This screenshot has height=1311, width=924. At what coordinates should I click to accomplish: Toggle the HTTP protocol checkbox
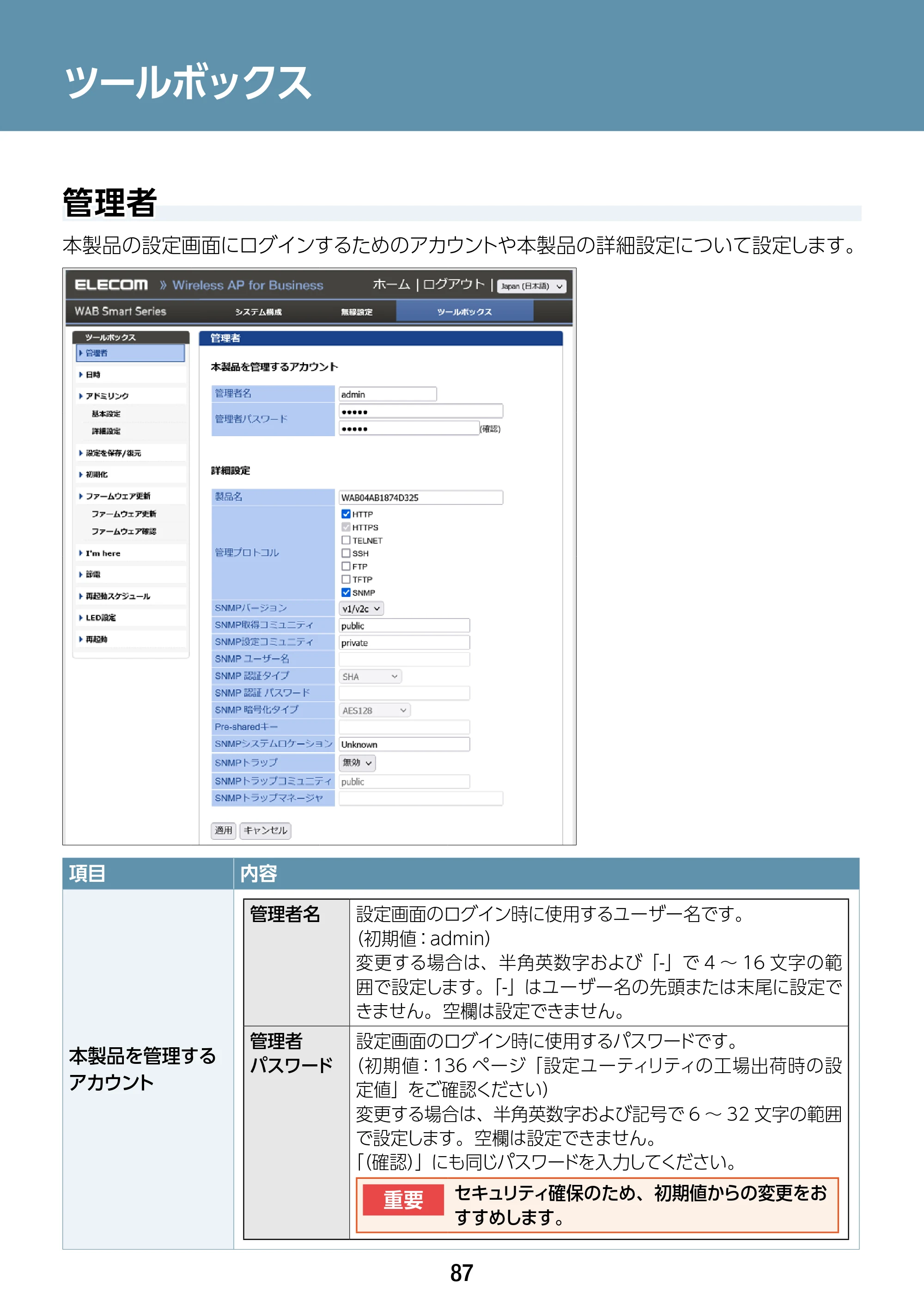click(346, 514)
